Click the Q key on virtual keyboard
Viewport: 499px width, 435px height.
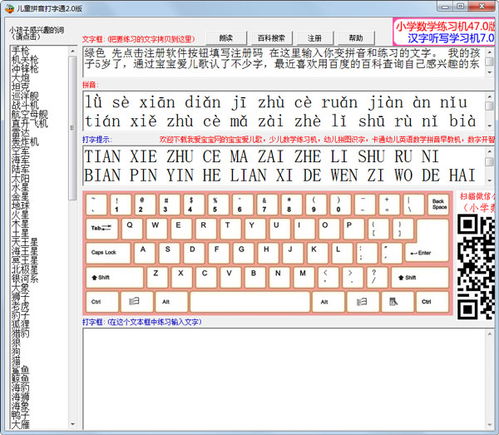[x=131, y=228]
